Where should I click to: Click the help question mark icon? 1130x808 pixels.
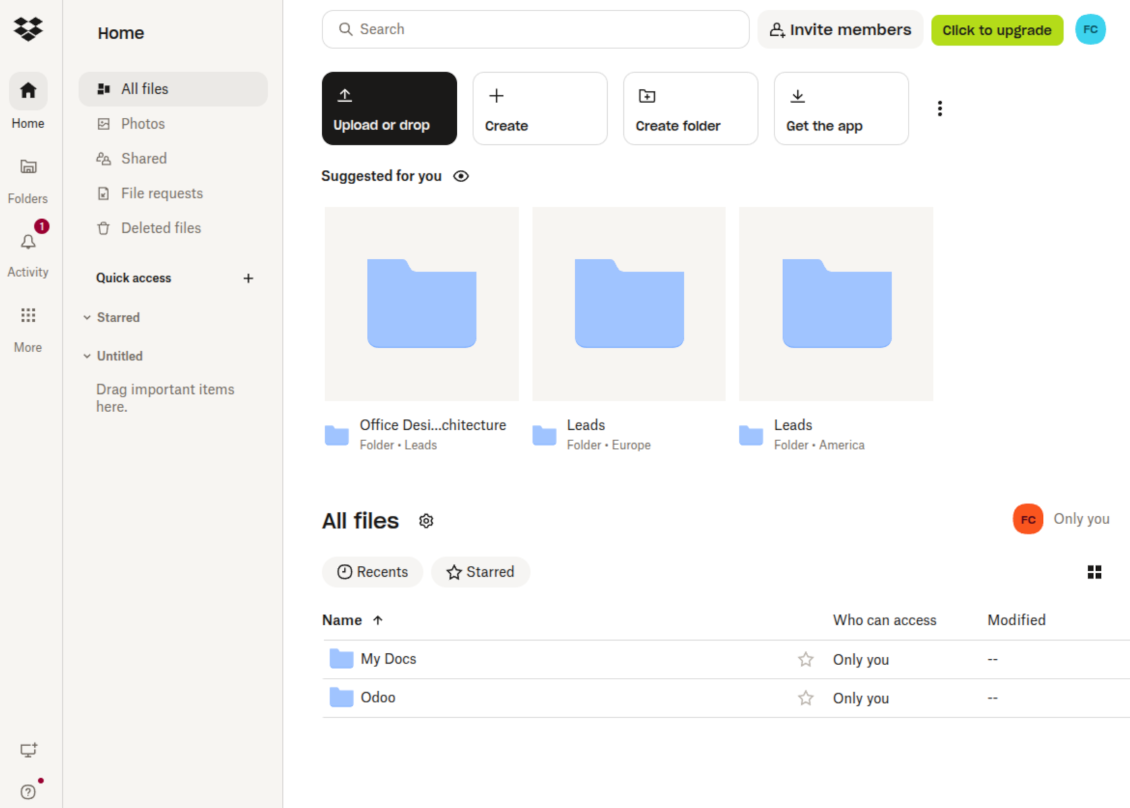click(28, 791)
